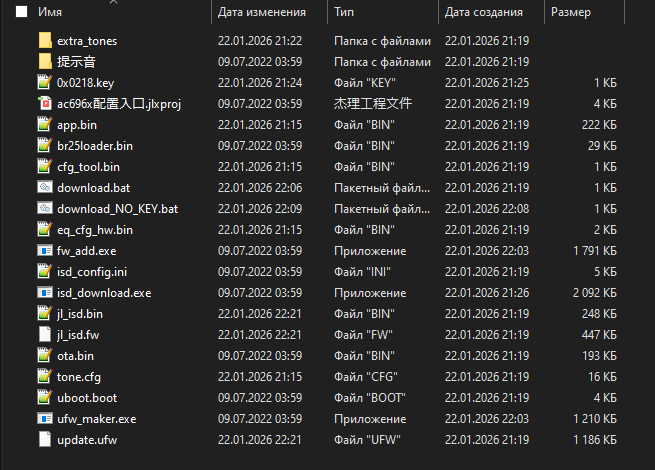
Task: Select the tone.cfg file name
Action: [x=79, y=376]
